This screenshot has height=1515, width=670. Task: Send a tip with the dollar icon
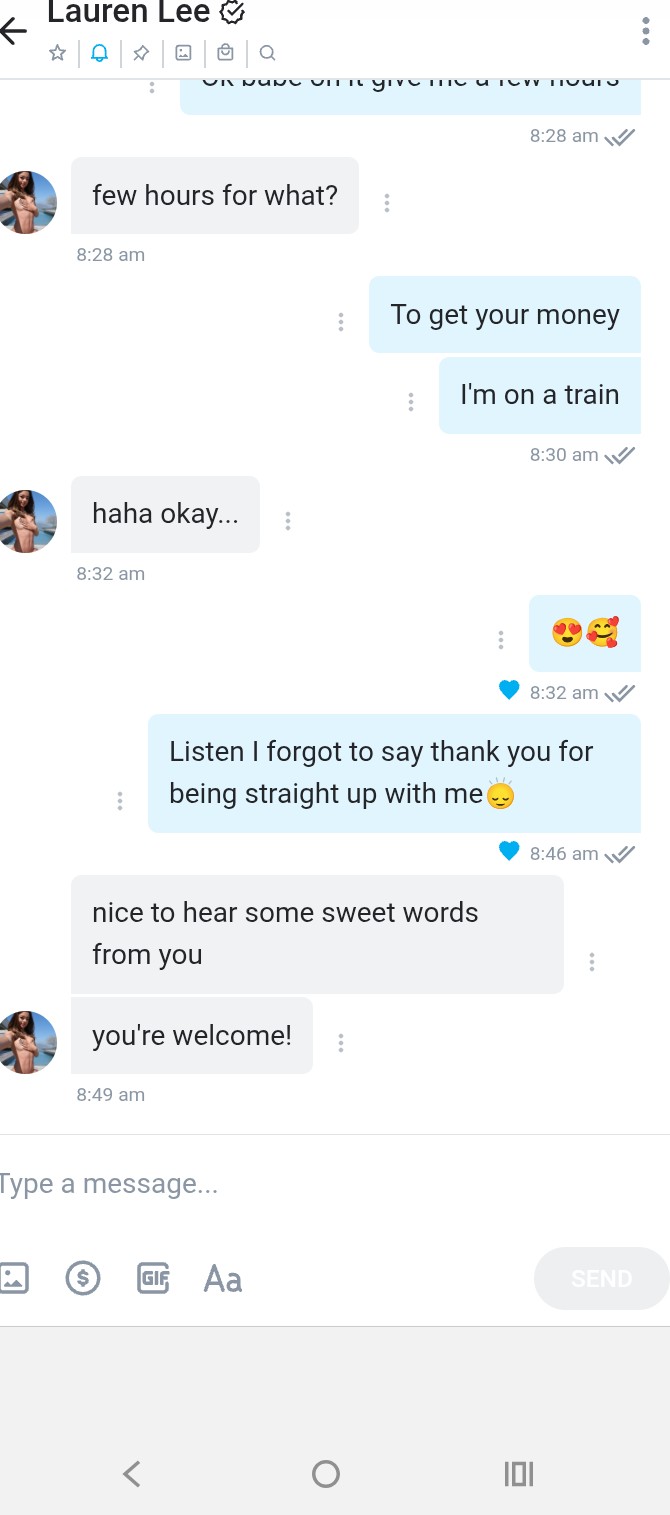click(x=83, y=1277)
